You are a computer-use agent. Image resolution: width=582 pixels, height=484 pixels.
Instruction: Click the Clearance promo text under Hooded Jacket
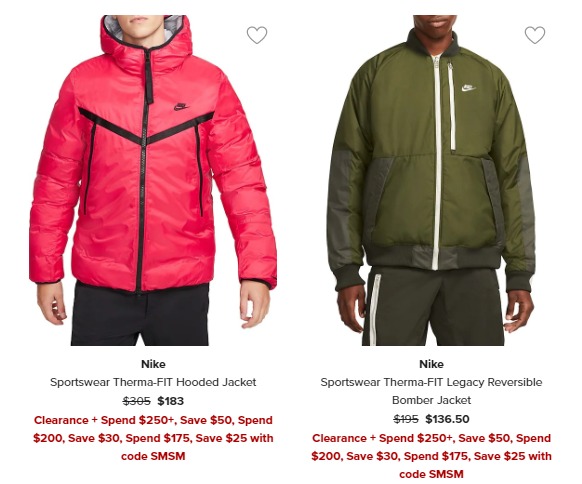click(153, 438)
